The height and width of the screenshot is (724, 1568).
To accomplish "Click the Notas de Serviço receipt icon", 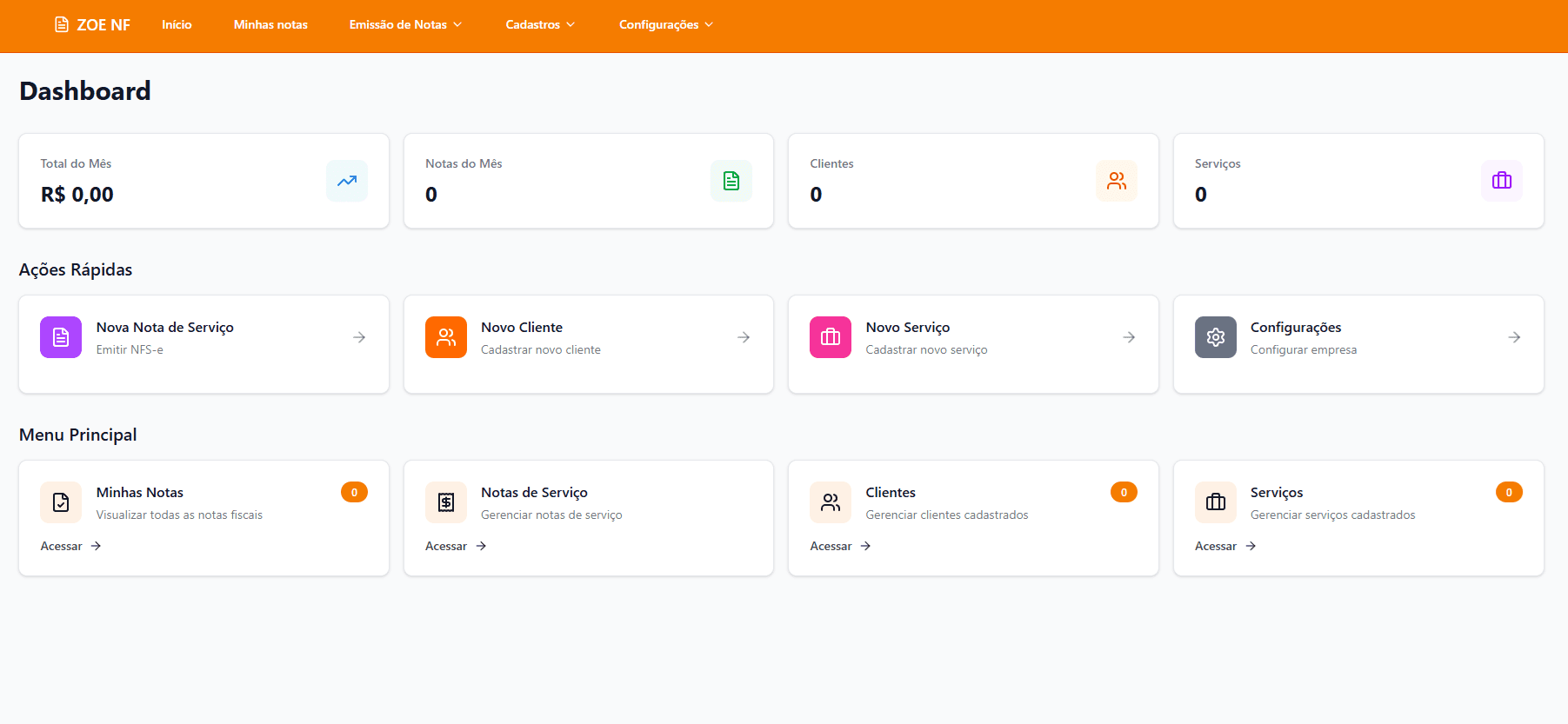I will (x=446, y=502).
